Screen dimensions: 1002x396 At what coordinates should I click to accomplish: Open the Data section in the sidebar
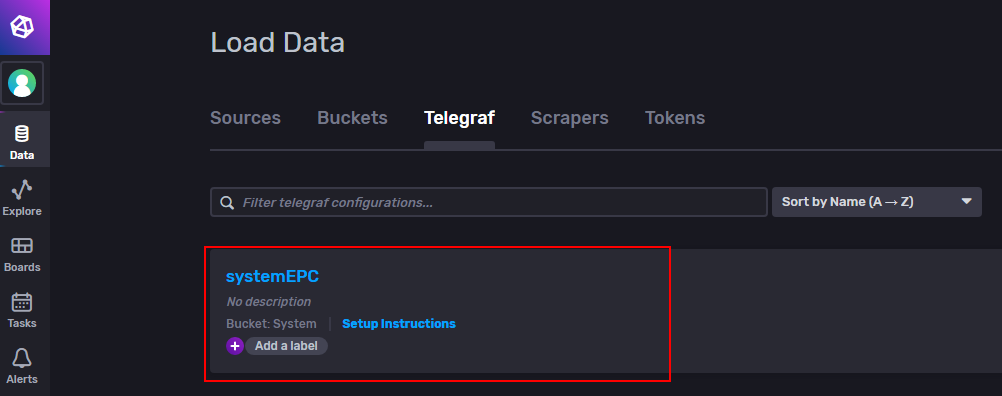point(22,142)
